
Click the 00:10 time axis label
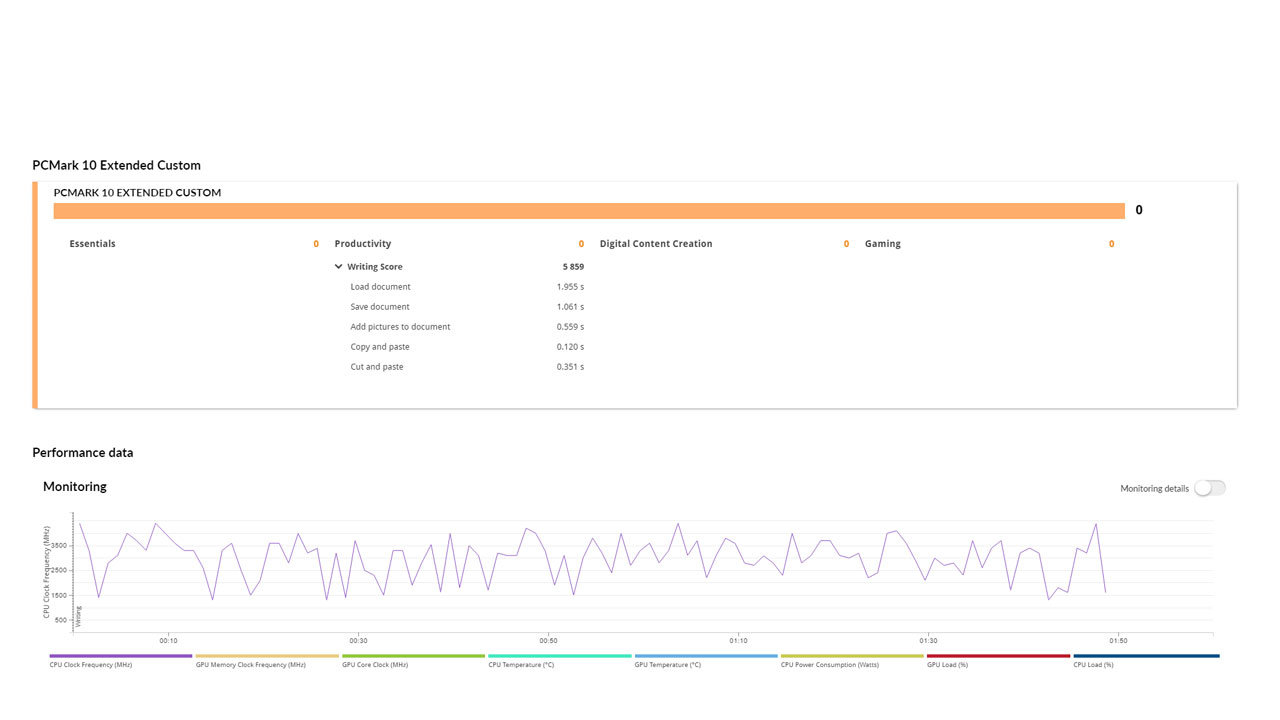169,641
